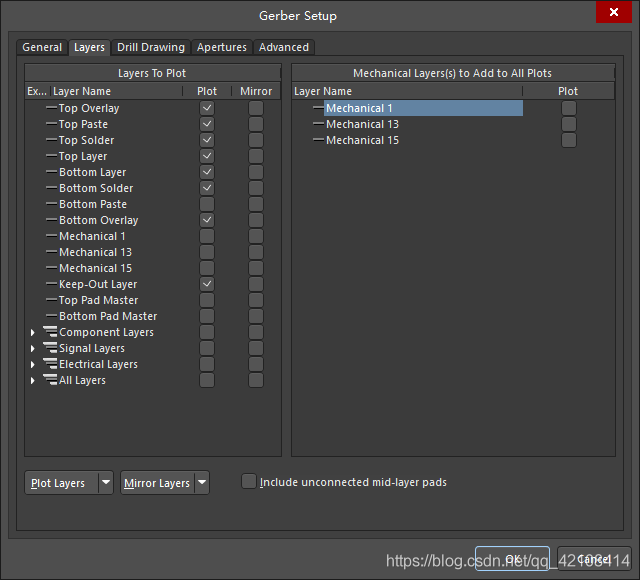
Task: Check Plot for Top Pad Master
Action: click(207, 300)
